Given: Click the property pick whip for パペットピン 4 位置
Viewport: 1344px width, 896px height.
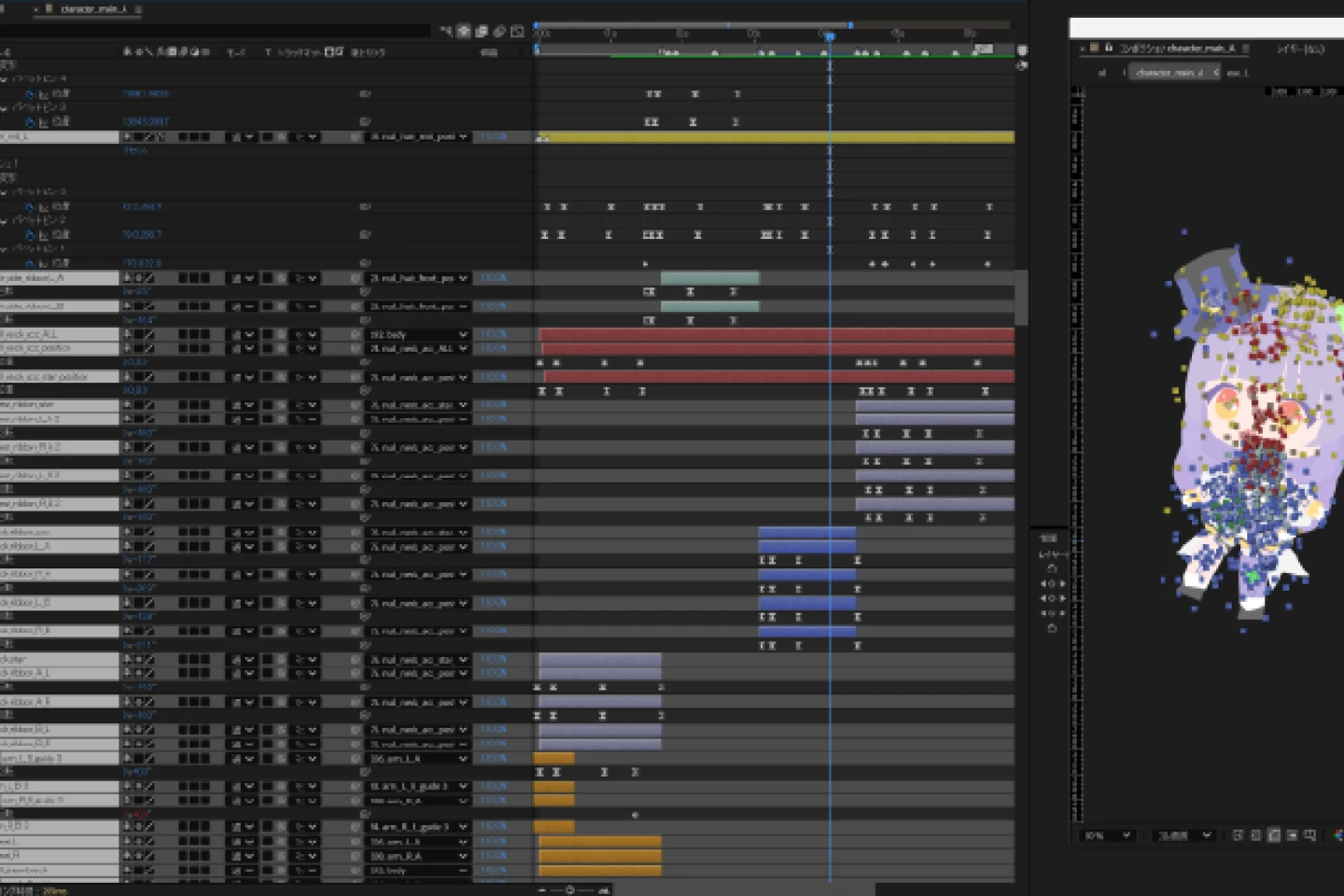Looking at the screenshot, I should [x=365, y=94].
